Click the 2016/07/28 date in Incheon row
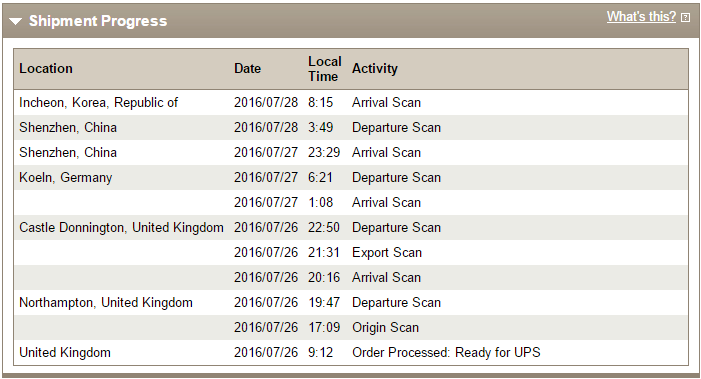Screen dimensions: 701x379 point(266,102)
